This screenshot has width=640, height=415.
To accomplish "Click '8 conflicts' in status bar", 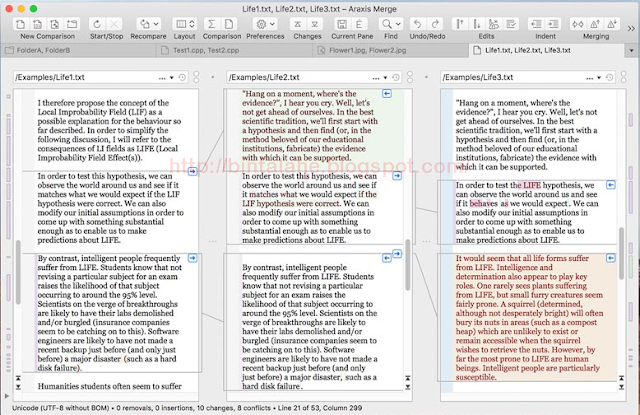I will tap(253, 408).
